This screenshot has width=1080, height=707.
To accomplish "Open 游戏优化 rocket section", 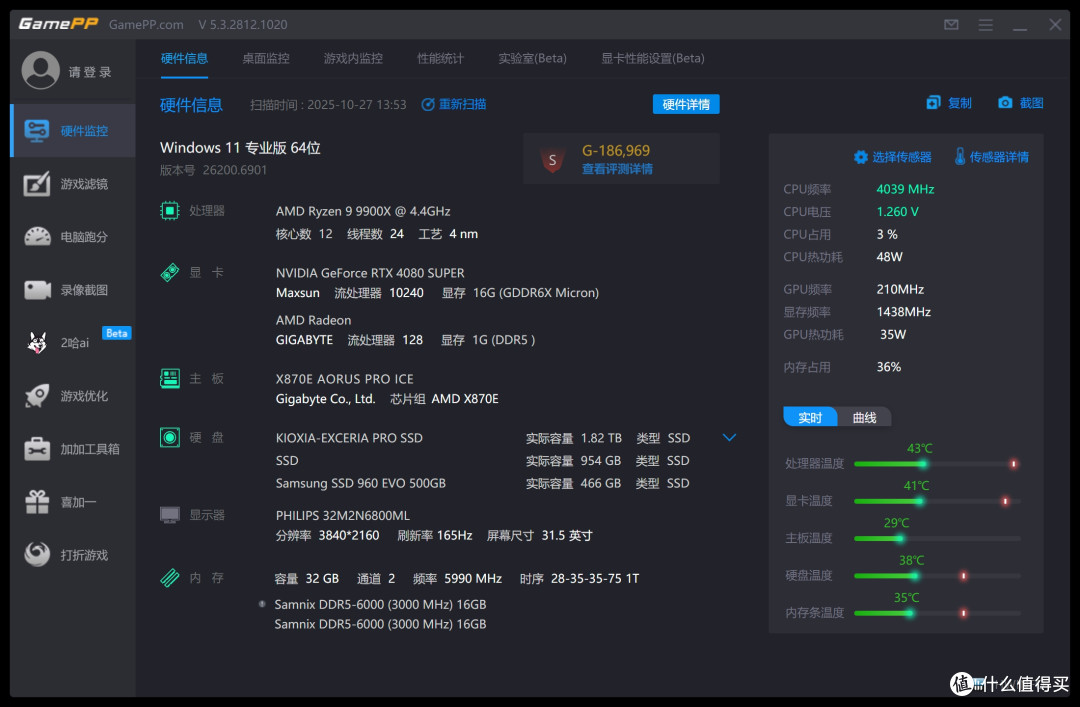I will [73, 396].
